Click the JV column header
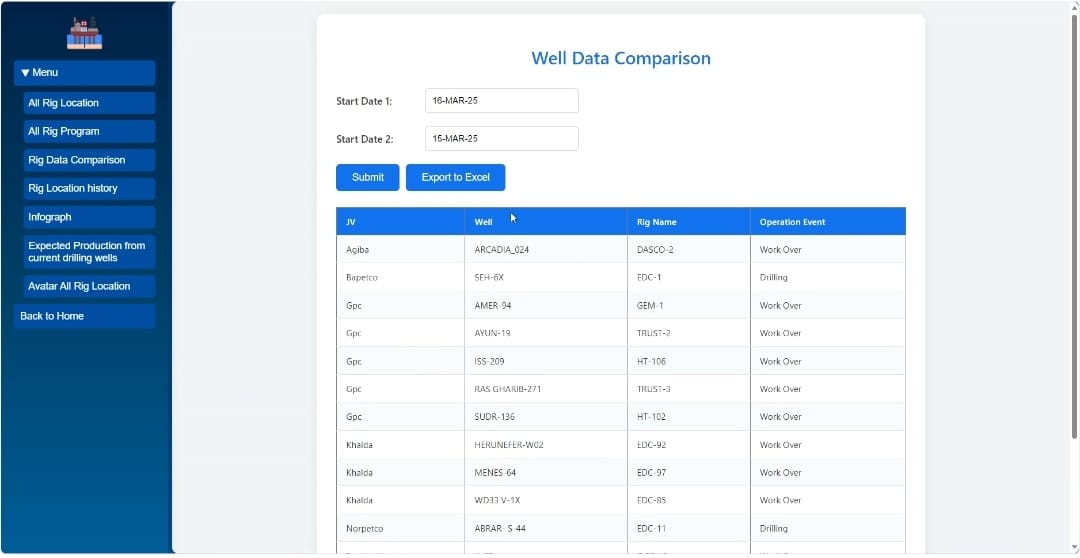Viewport: 1080px width, 558px height. click(400, 222)
